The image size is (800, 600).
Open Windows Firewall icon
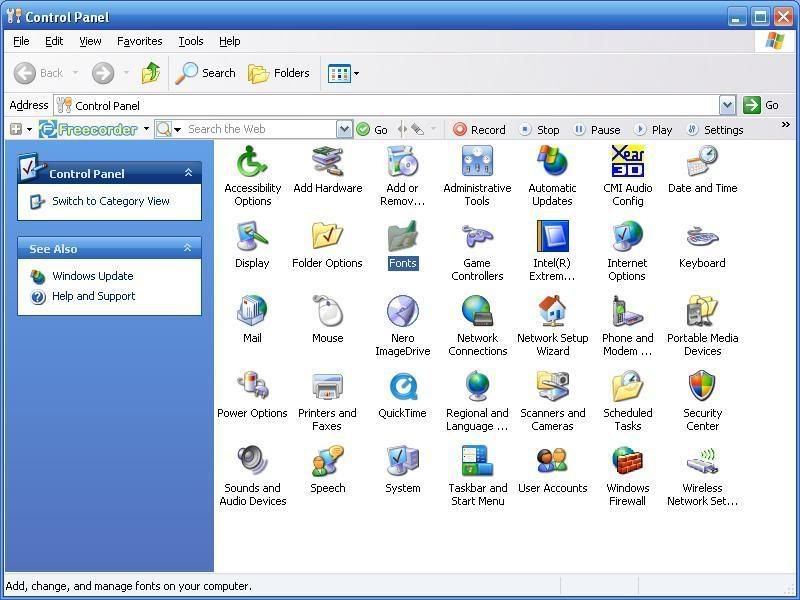coord(628,476)
